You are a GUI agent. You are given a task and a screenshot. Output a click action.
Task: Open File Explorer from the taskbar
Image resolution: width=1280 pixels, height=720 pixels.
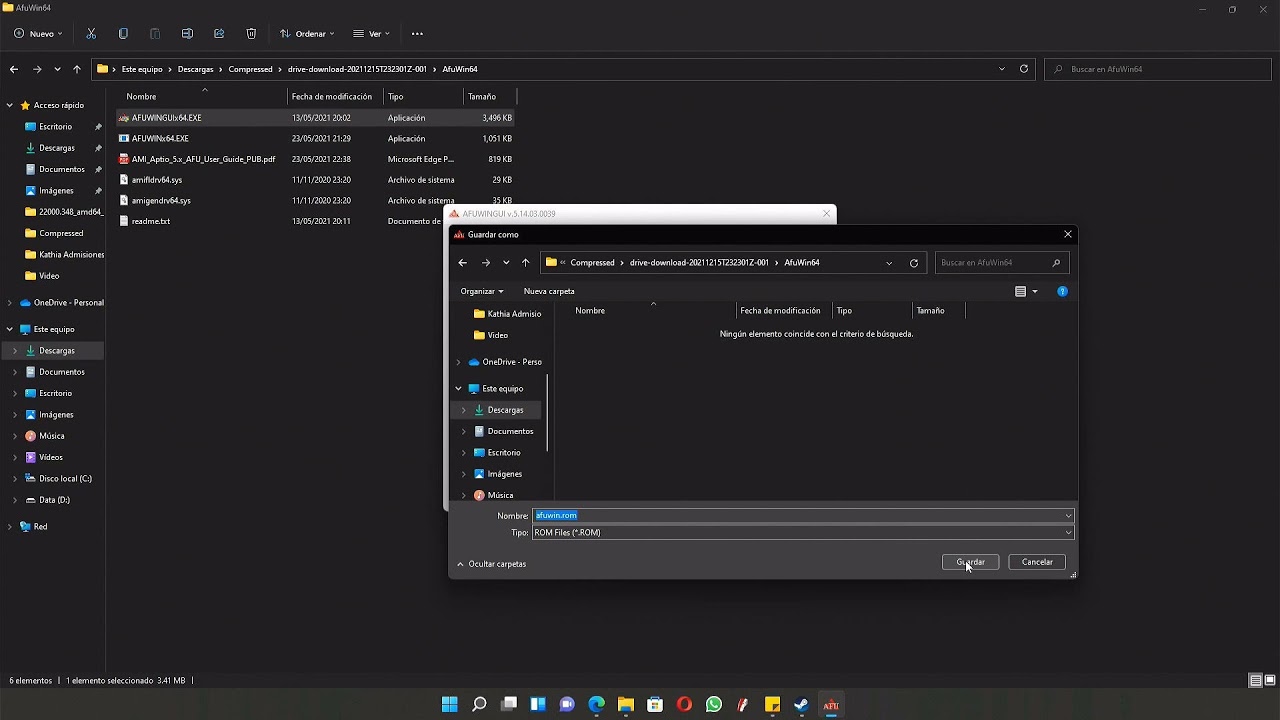[x=626, y=705]
